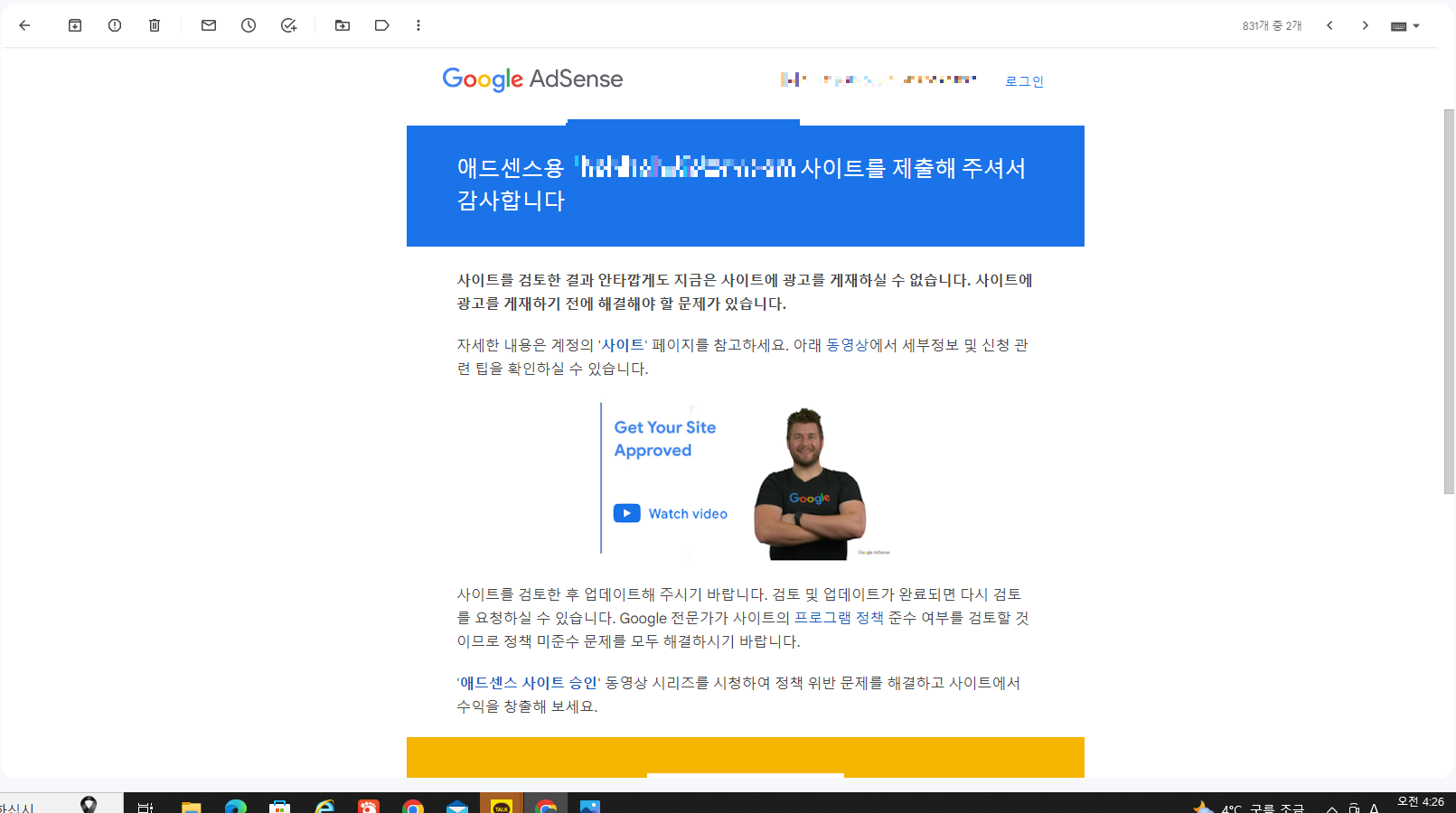The height and width of the screenshot is (813, 1456).
Task: Delete email with trash icon
Action: 155,25
